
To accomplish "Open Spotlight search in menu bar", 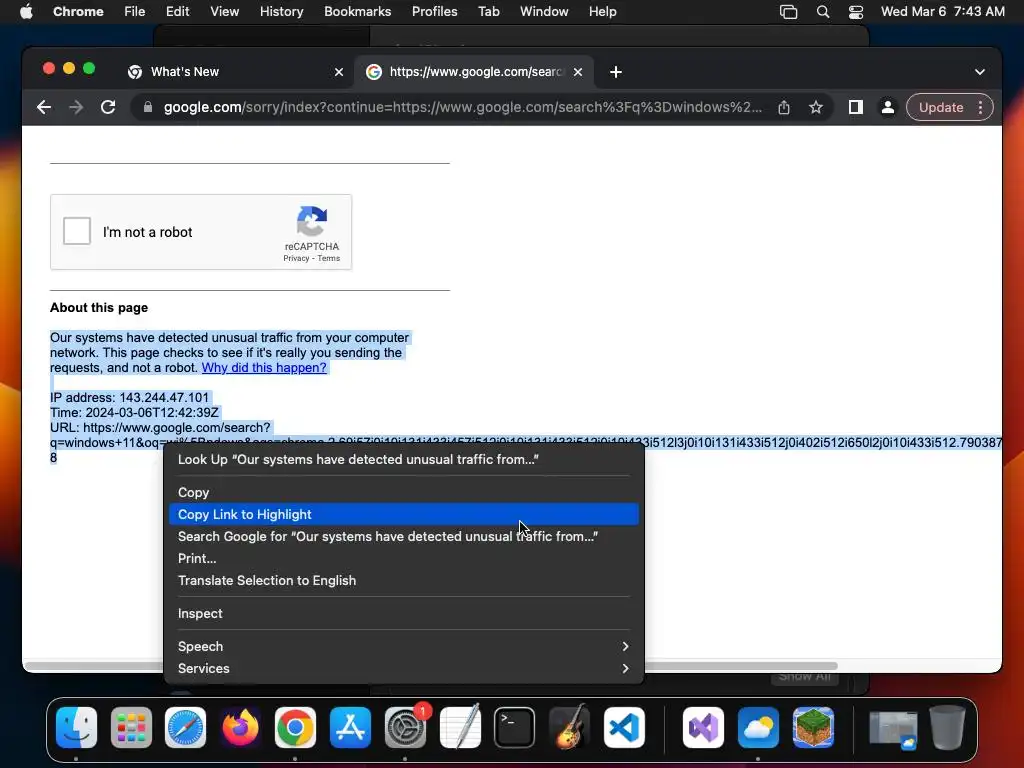I will [823, 11].
